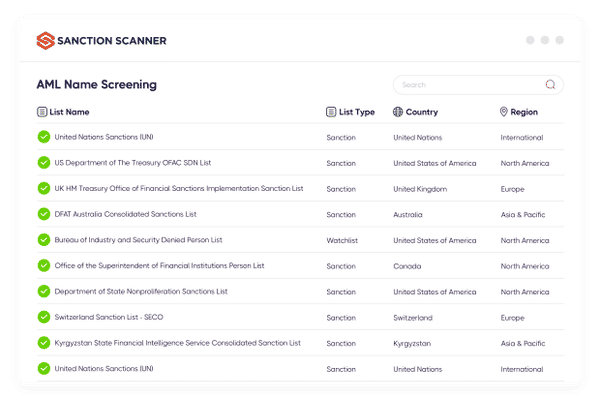Select US Department of The Treasury OFAC SDN List
The height and width of the screenshot is (405, 600).
point(133,163)
